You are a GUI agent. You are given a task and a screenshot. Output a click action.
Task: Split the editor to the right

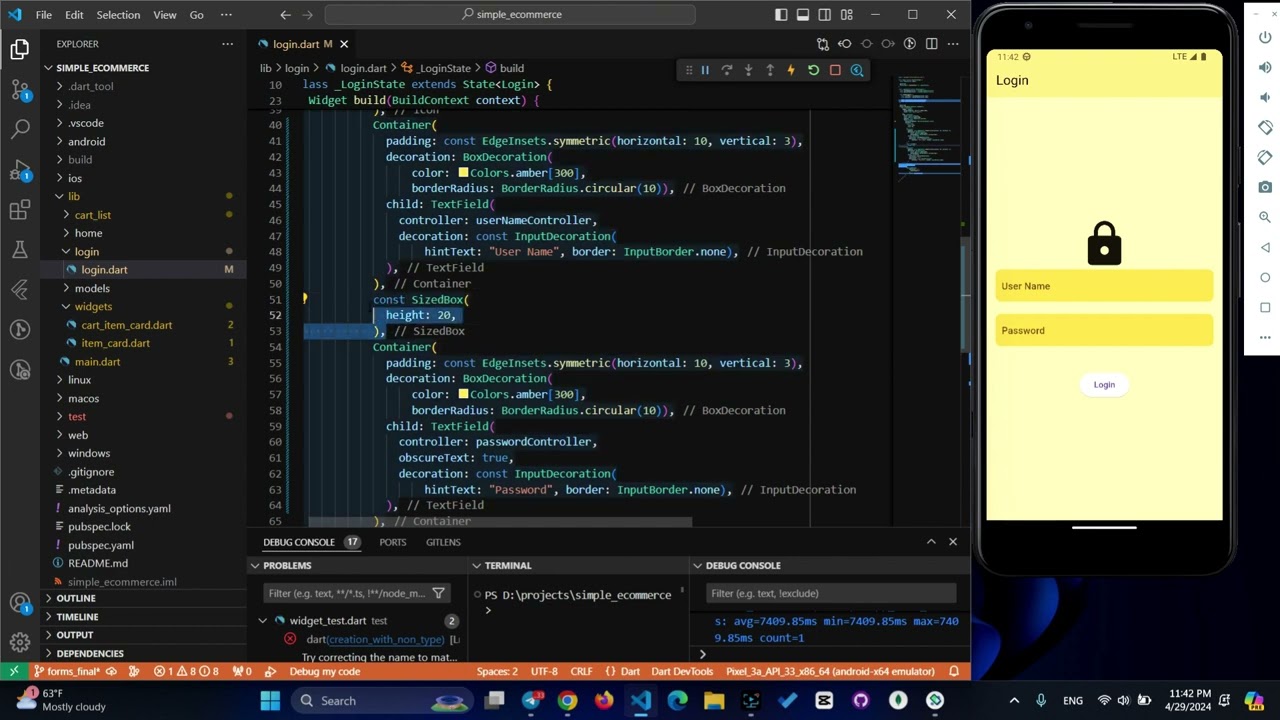coord(931,44)
